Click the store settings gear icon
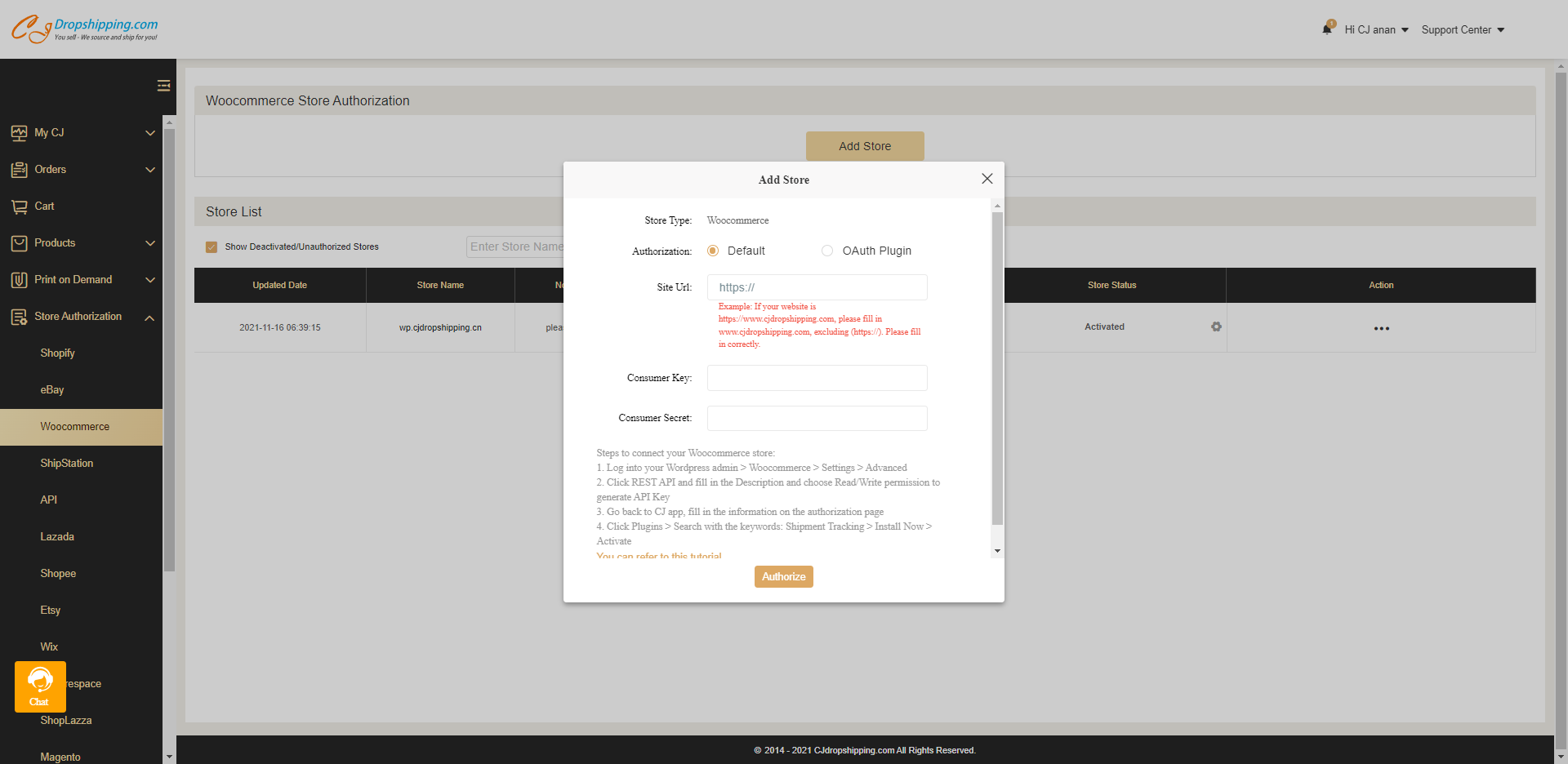Viewport: 1568px width, 764px height. coord(1216,326)
